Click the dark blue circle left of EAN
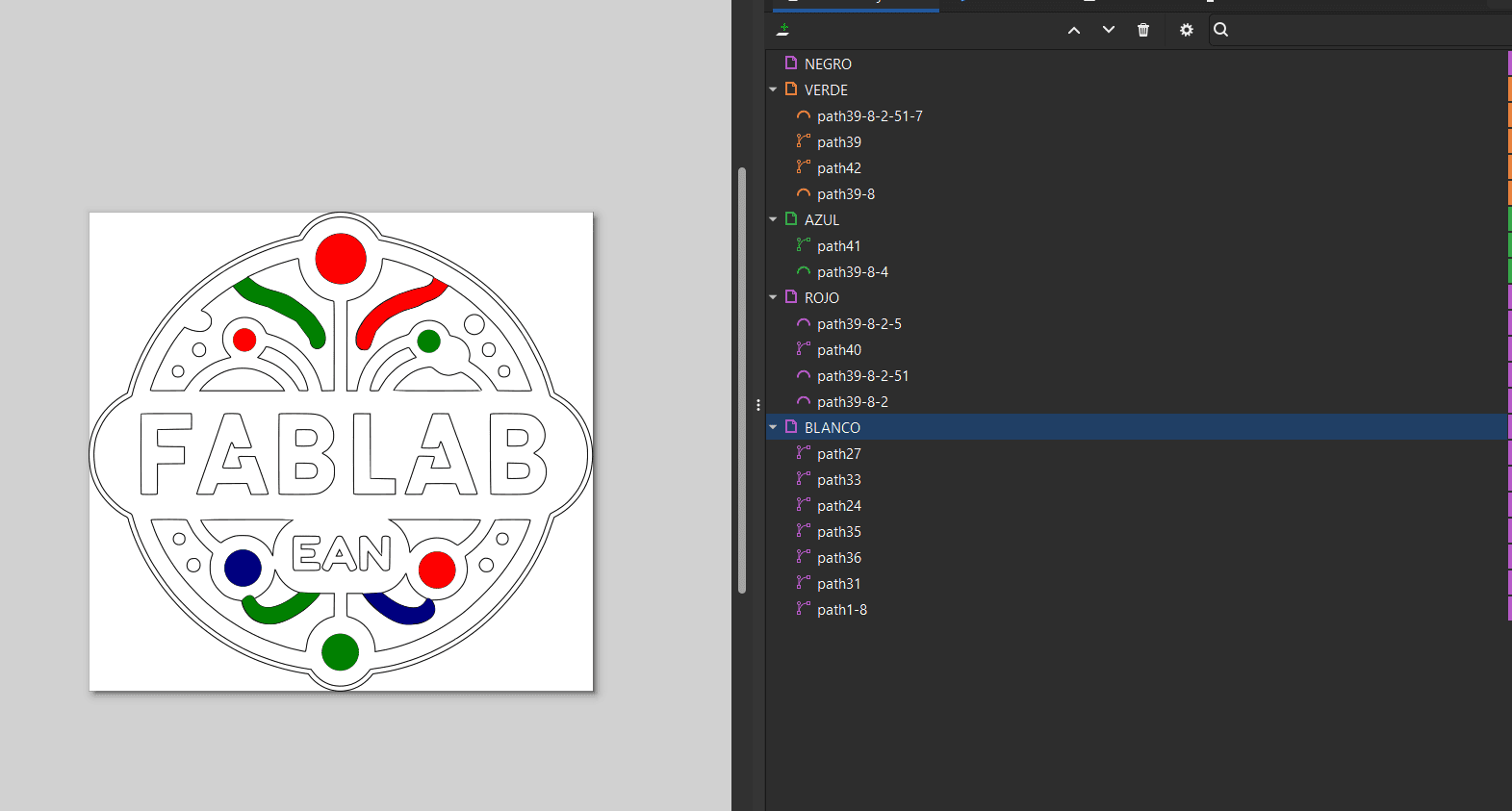Image resolution: width=1512 pixels, height=811 pixels. (x=243, y=568)
